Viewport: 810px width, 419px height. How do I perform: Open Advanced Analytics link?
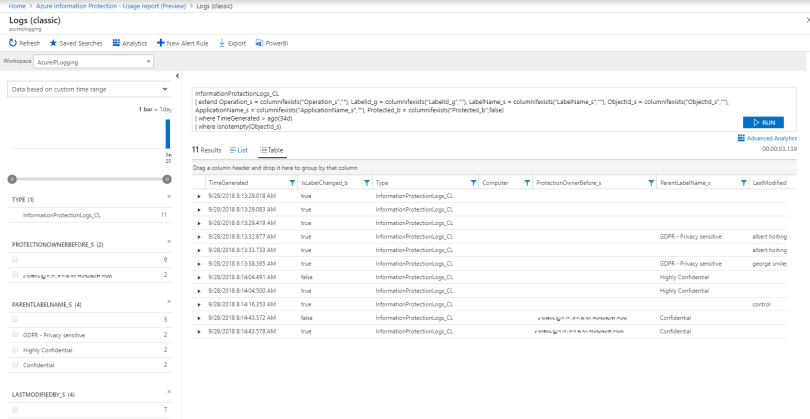pos(766,138)
